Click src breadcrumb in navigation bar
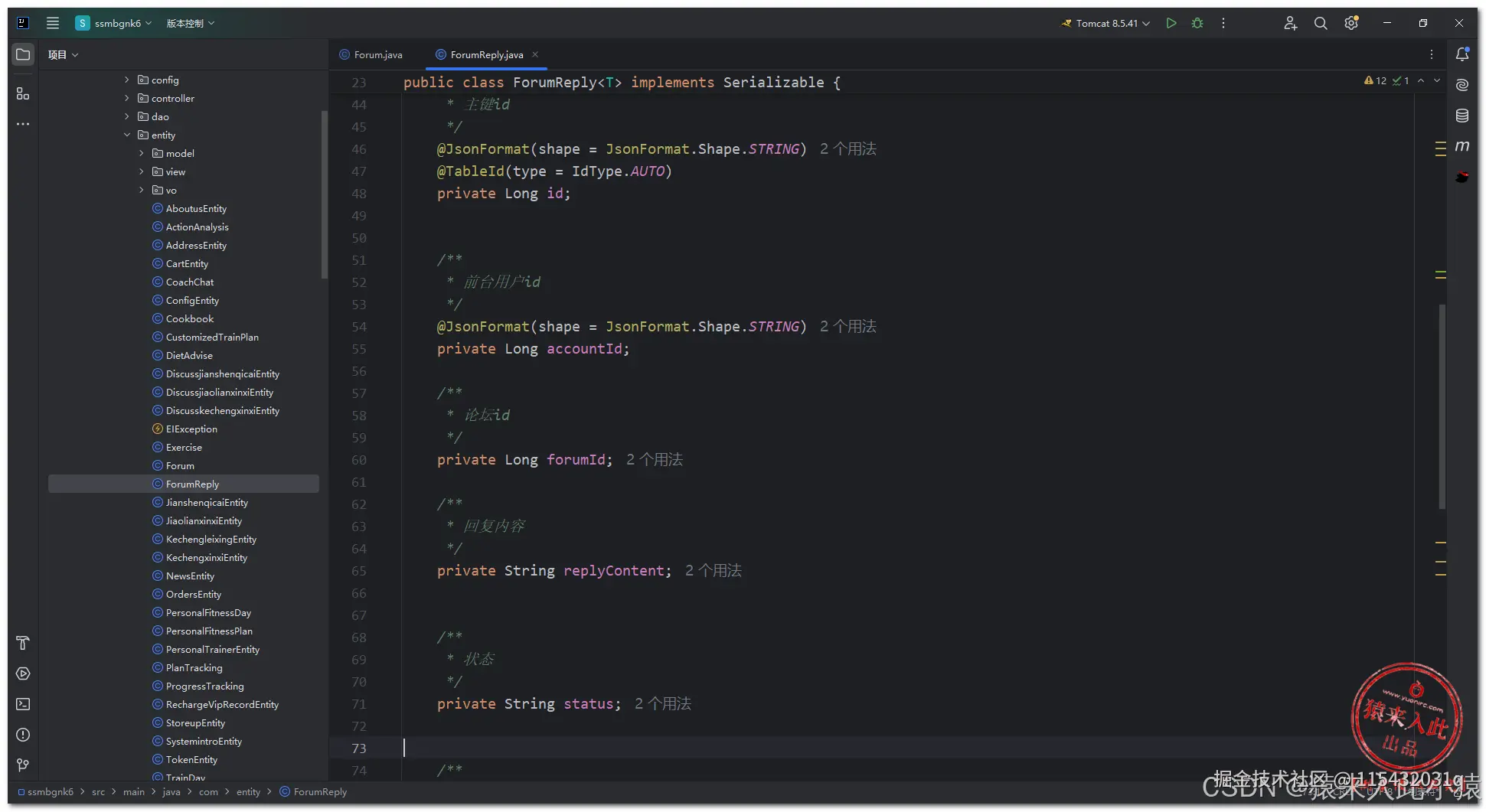The height and width of the screenshot is (812, 1486). (98, 791)
